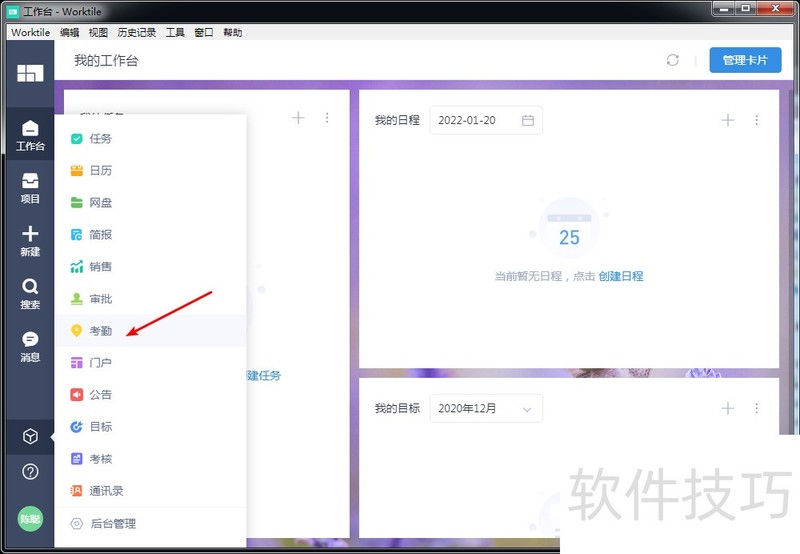
Task: Select 日历 in the apps menu
Action: pyautogui.click(x=151, y=170)
